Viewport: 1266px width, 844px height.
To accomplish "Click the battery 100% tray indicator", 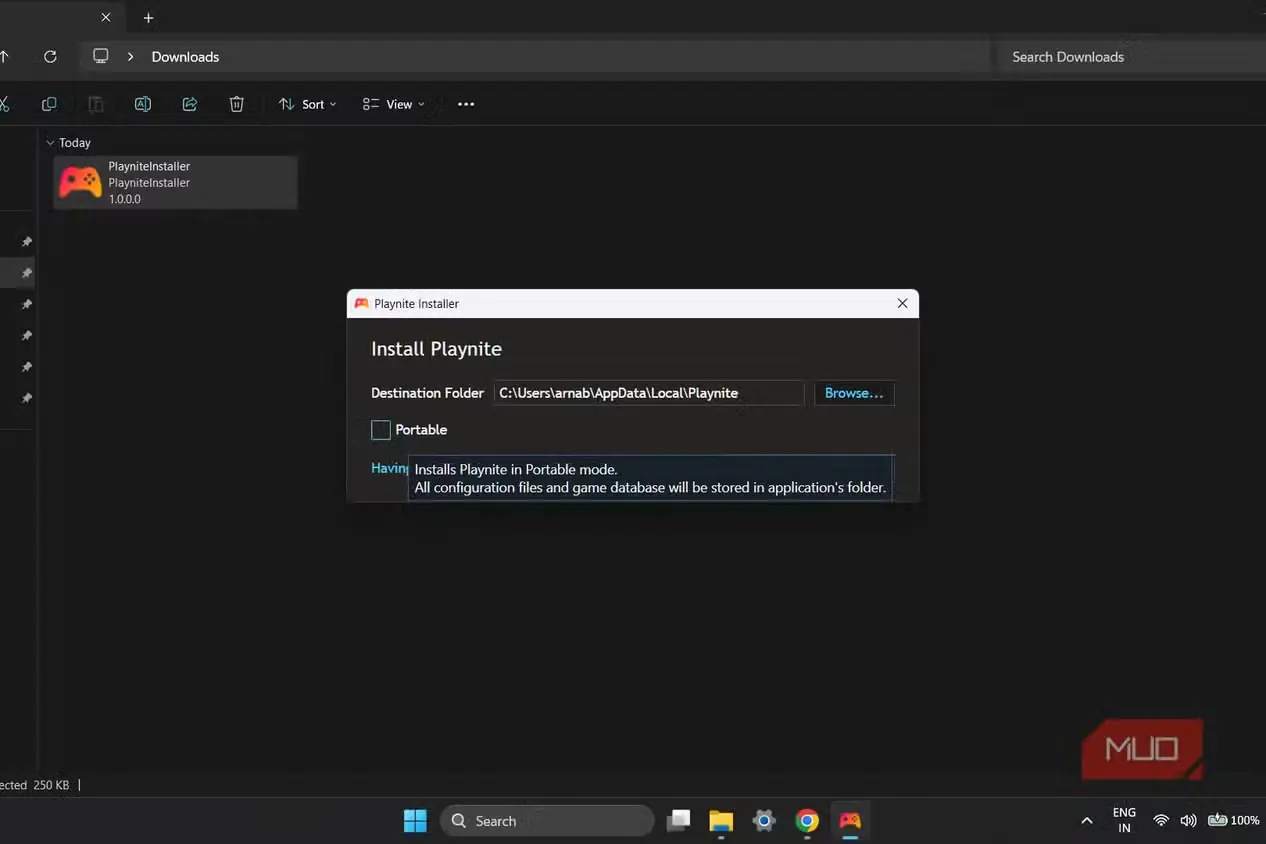I will click(1233, 821).
